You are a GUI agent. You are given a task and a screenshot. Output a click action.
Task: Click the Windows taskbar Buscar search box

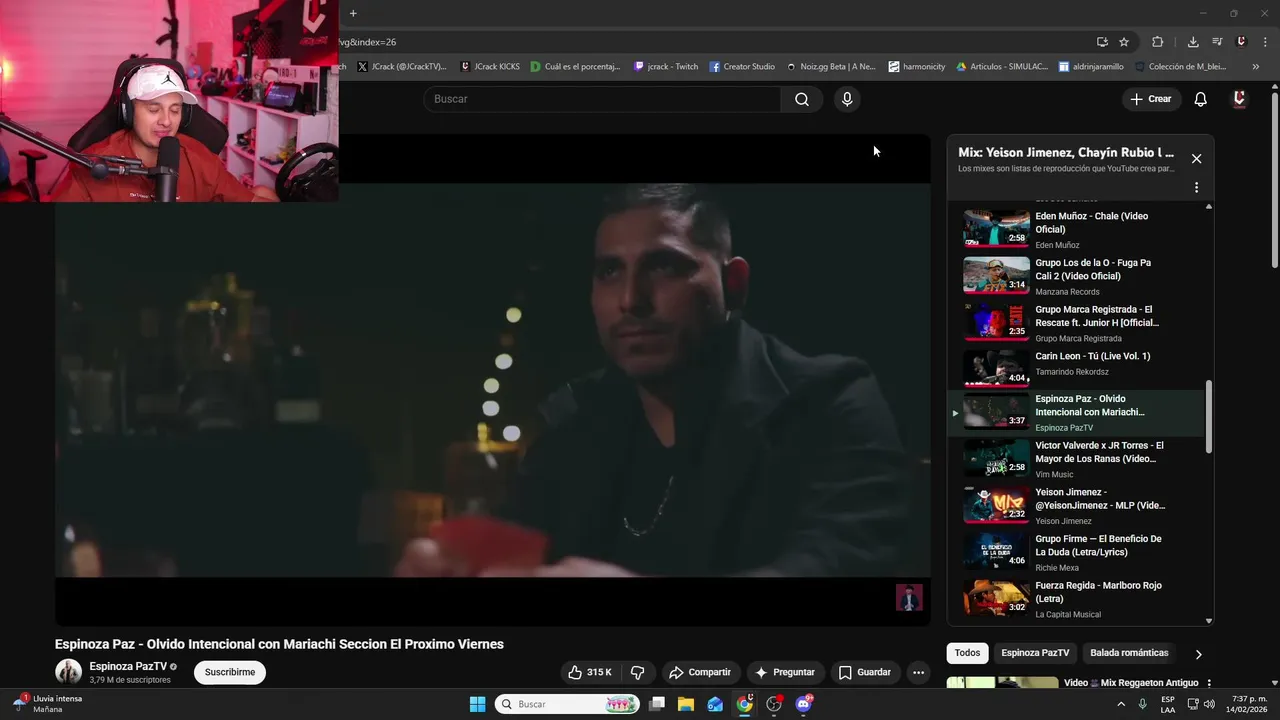coord(567,704)
